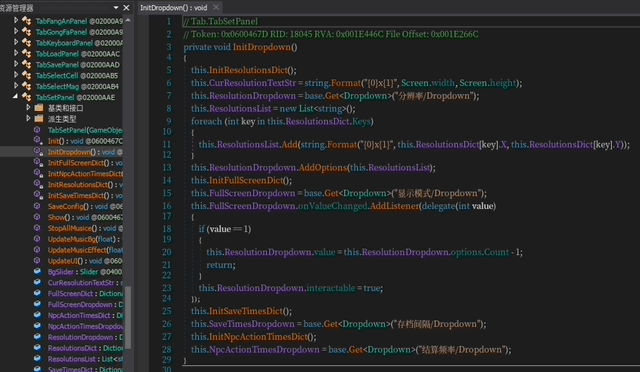Collapse the TabSetPanel class node
The image size is (640, 372).
coord(16,96)
